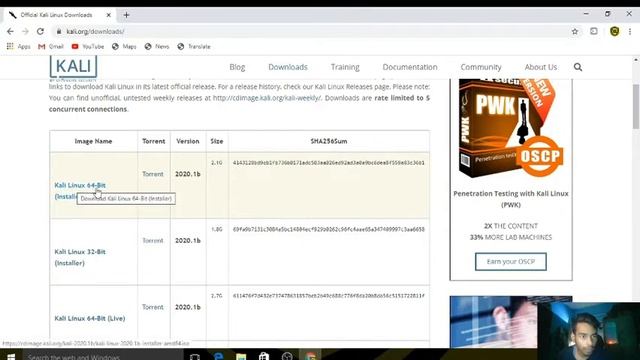
Task: Click the SHA256Sum column header
Action: click(329, 141)
